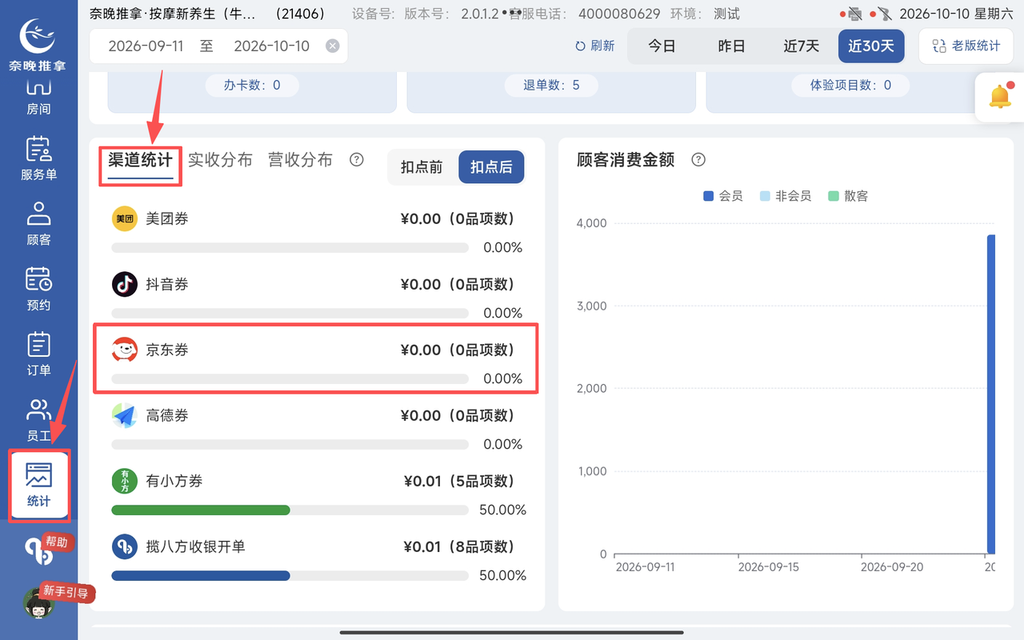
Task: Open the 帮助 help icon
Action: pos(47,550)
